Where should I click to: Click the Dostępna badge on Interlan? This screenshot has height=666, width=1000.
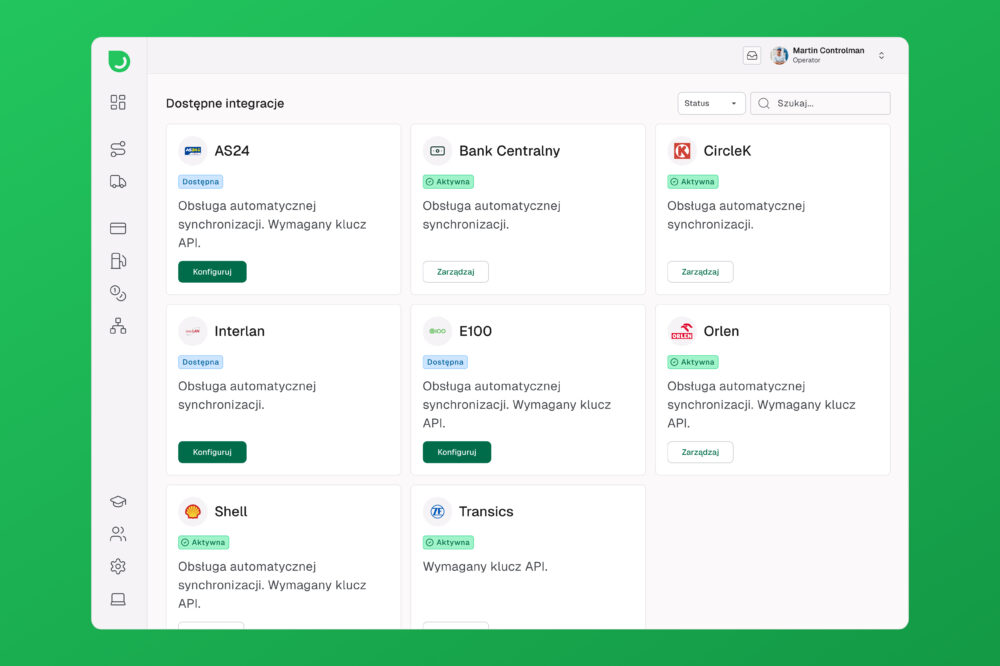click(x=200, y=362)
